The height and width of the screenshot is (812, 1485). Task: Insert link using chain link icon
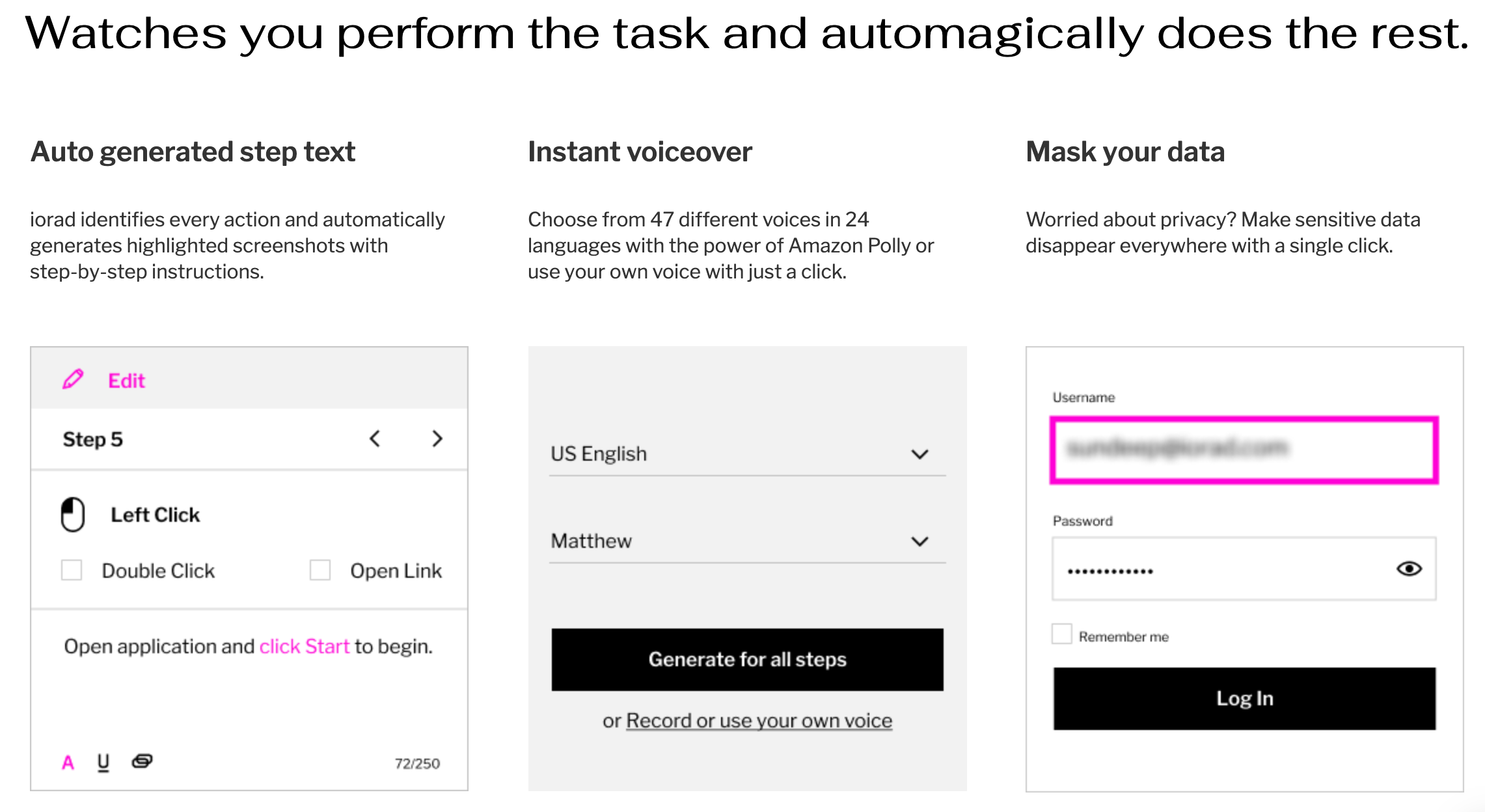click(142, 761)
